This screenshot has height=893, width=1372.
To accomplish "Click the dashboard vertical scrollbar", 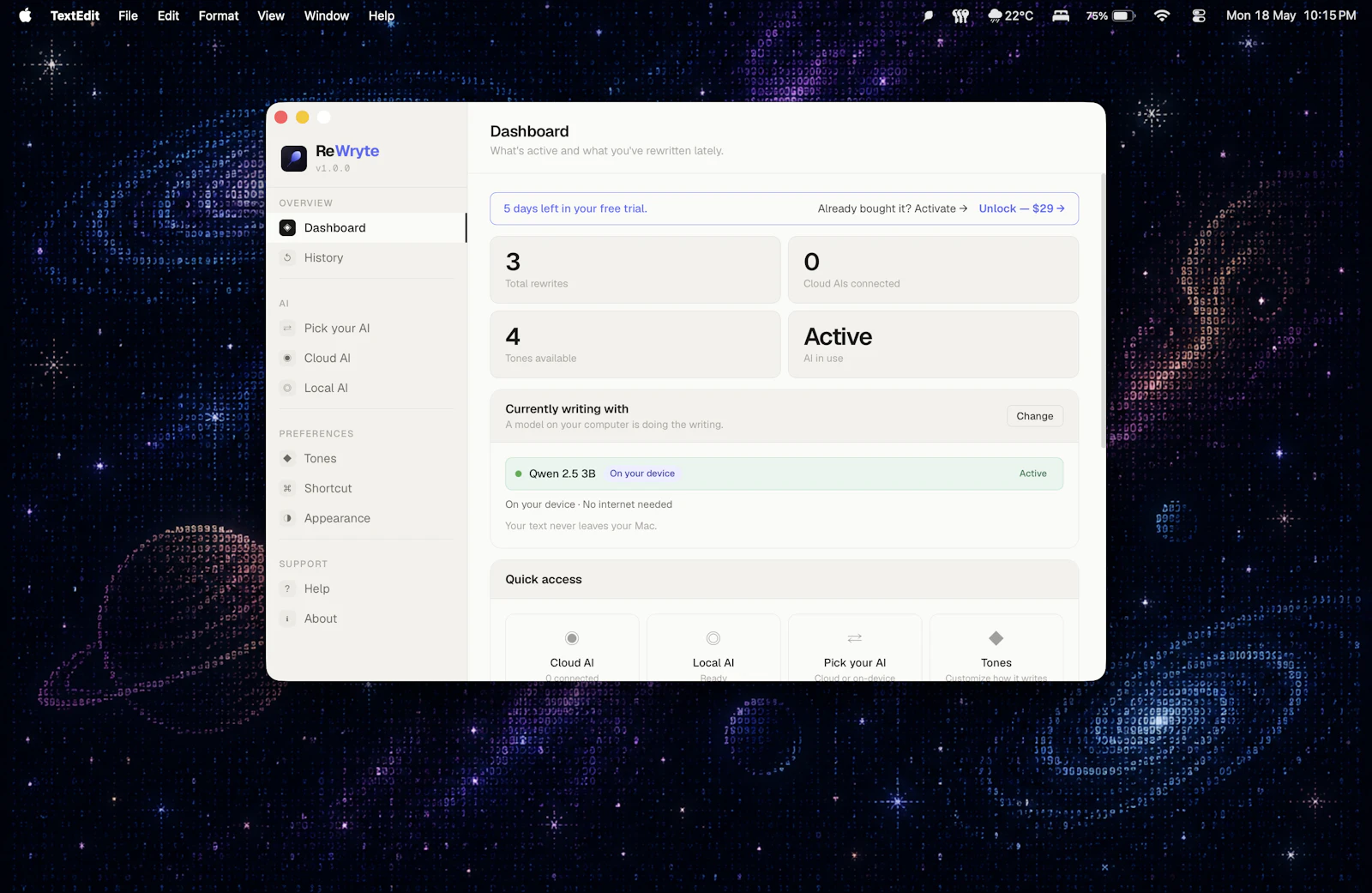I will pyautogui.click(x=1103, y=311).
